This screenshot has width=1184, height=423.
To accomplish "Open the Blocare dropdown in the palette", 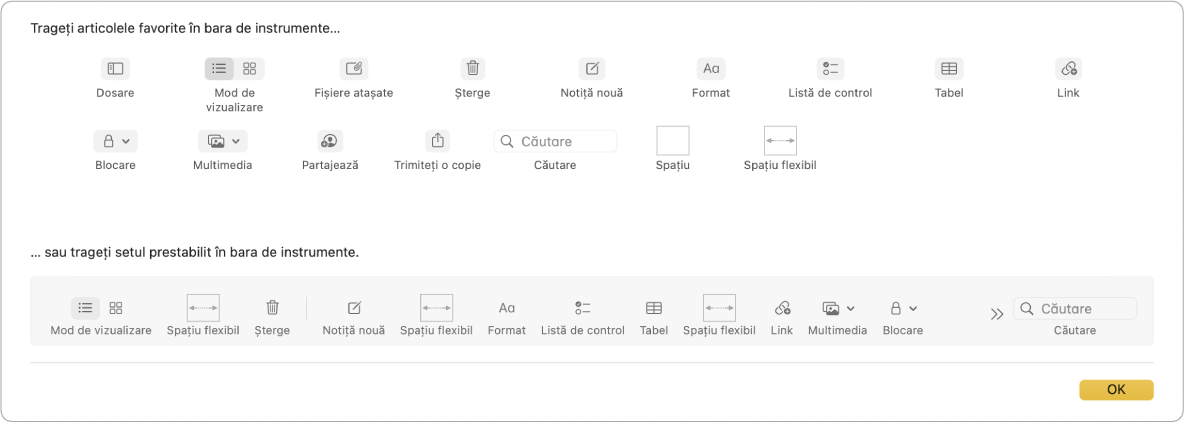I will click(x=115, y=141).
